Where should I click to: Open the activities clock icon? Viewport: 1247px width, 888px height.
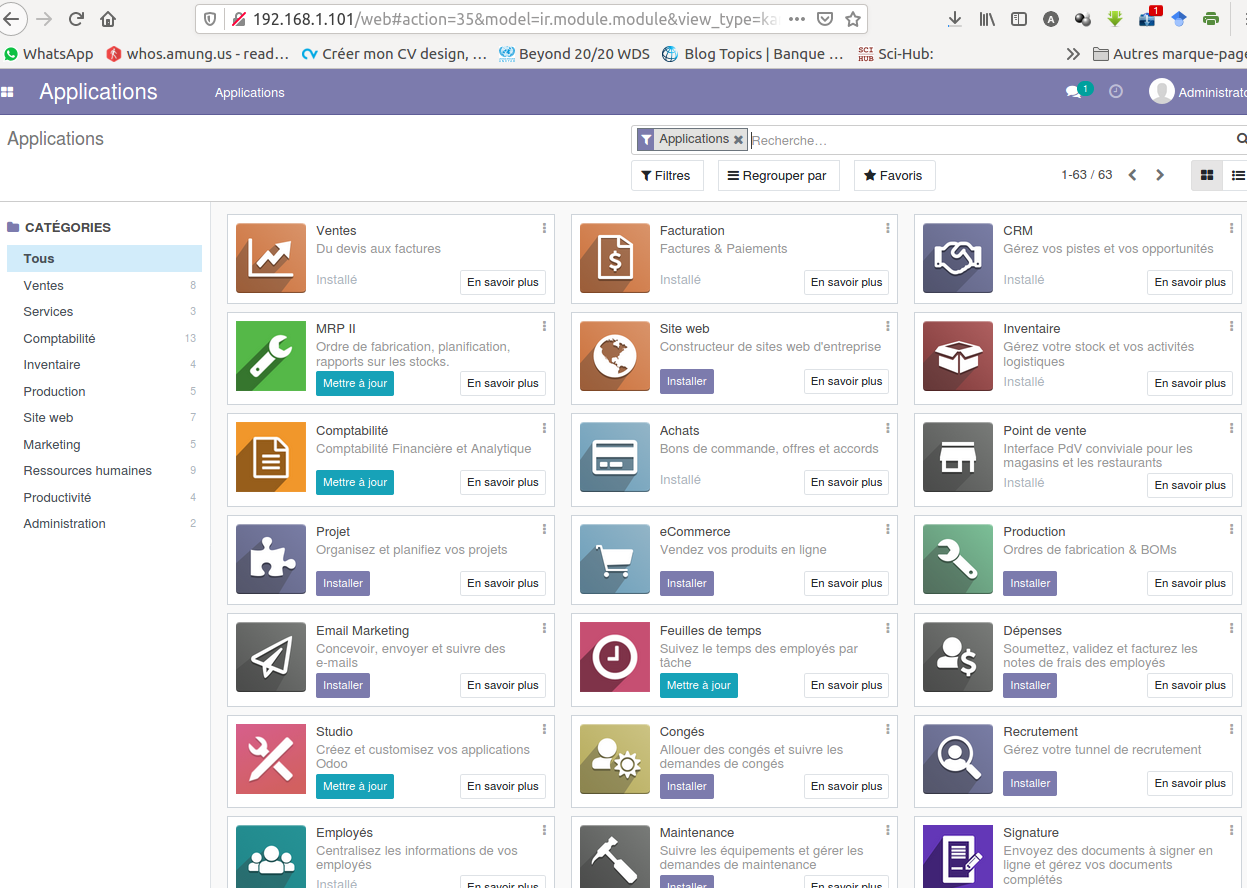point(1116,92)
